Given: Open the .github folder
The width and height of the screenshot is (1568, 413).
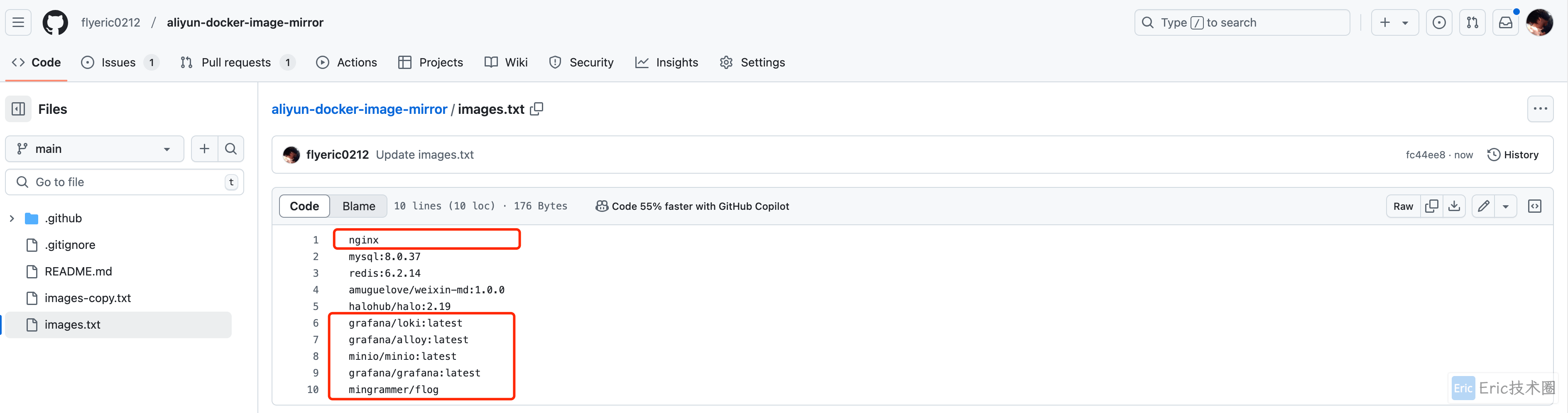Looking at the screenshot, I should 63,218.
